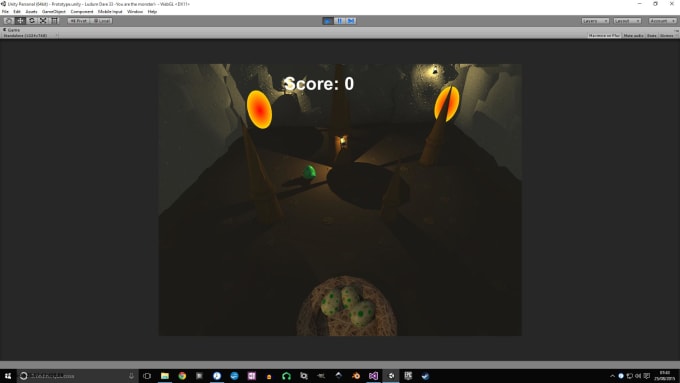Open the Component menu
Screen dimensions: 680x383
tap(82, 12)
